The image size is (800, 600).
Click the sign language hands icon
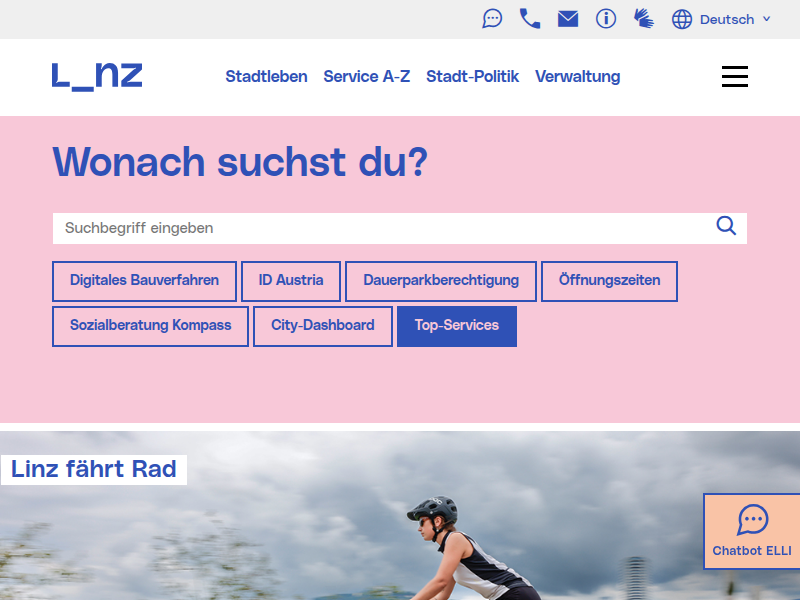pyautogui.click(x=643, y=19)
